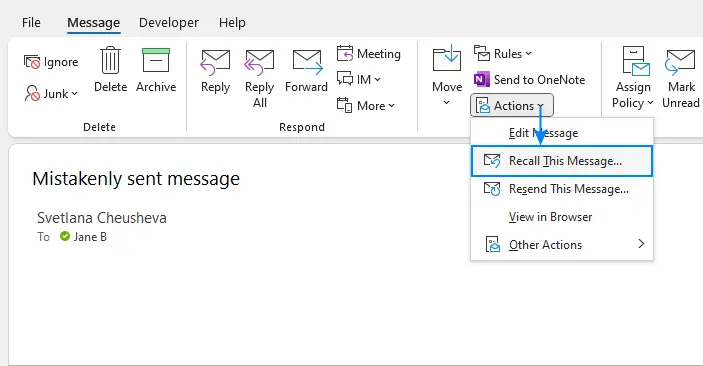Click the More respond actions icon
Screen dimensions: 703x366
pyautogui.click(x=344, y=105)
